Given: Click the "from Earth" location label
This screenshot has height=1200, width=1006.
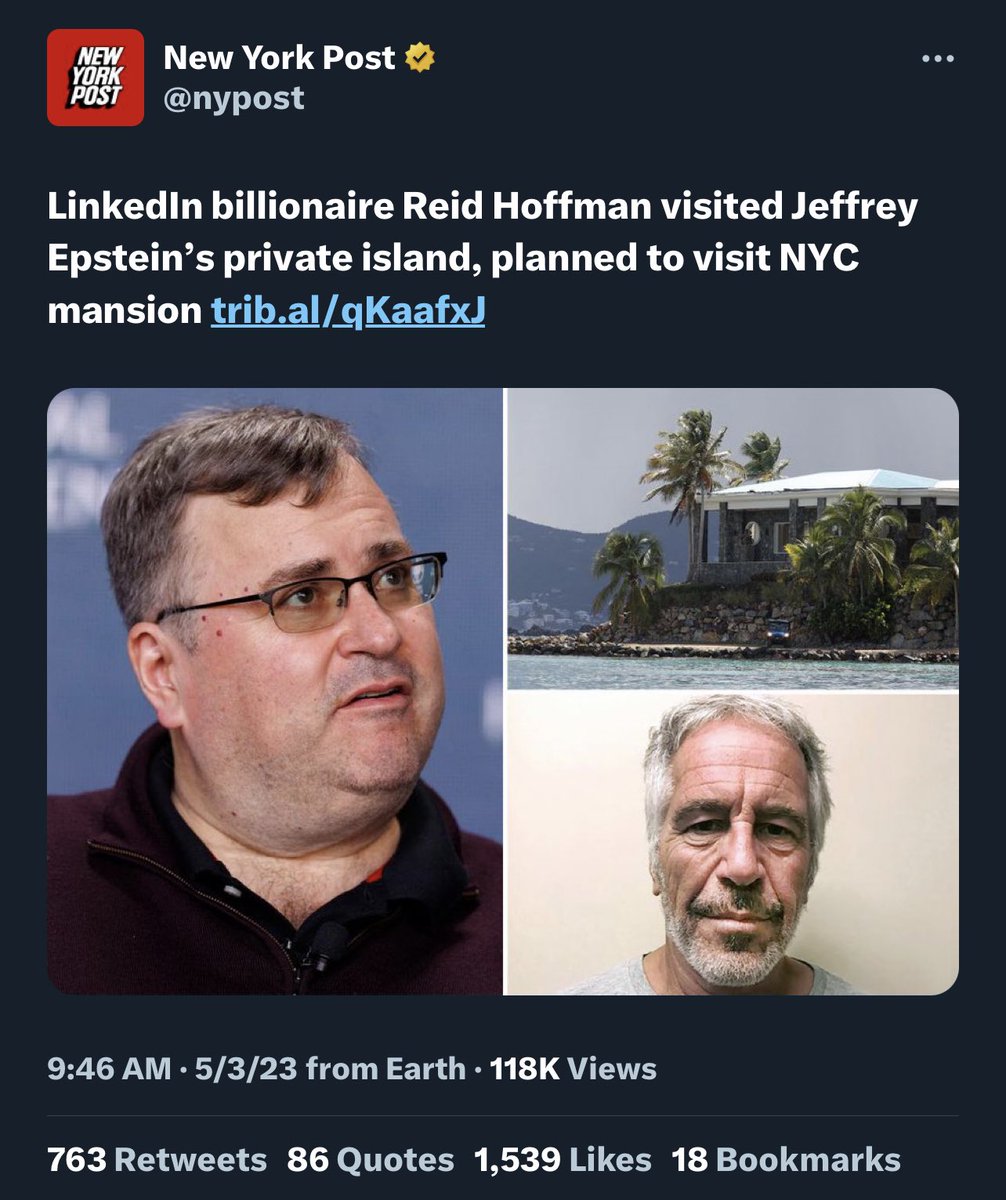Looking at the screenshot, I should pyautogui.click(x=385, y=1068).
